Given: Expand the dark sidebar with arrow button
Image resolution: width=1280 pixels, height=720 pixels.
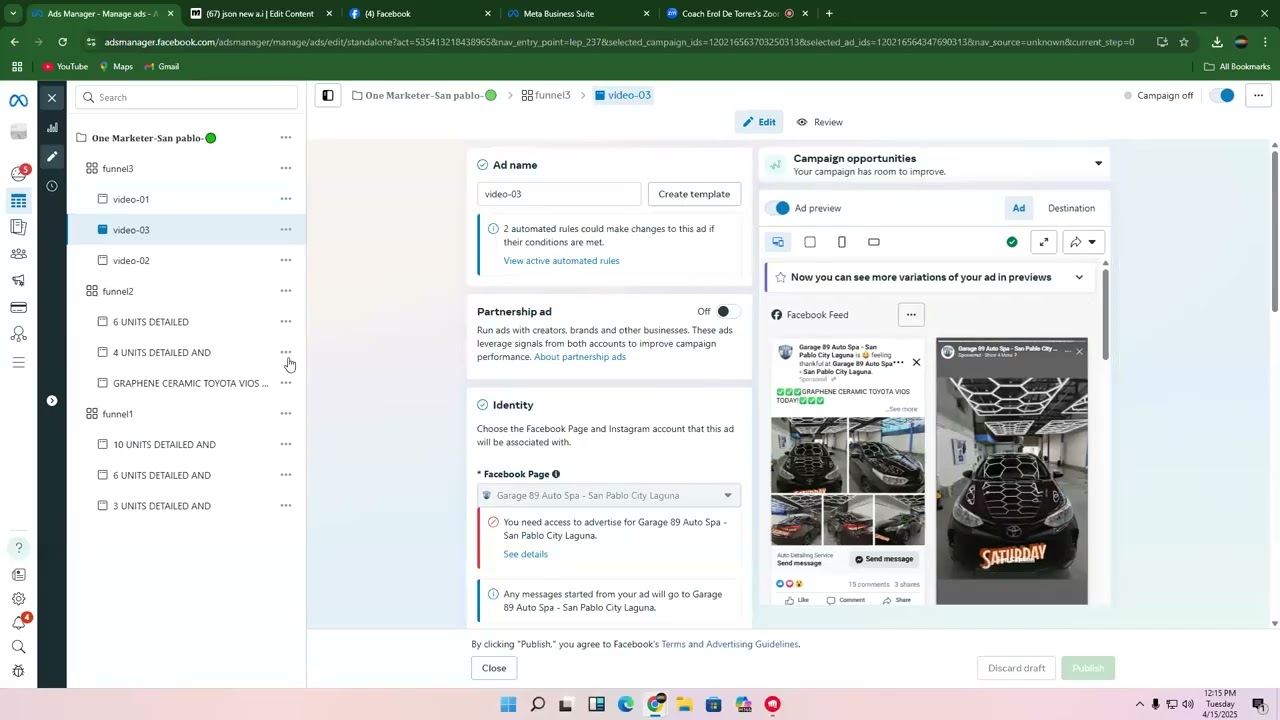Looking at the screenshot, I should tap(52, 401).
